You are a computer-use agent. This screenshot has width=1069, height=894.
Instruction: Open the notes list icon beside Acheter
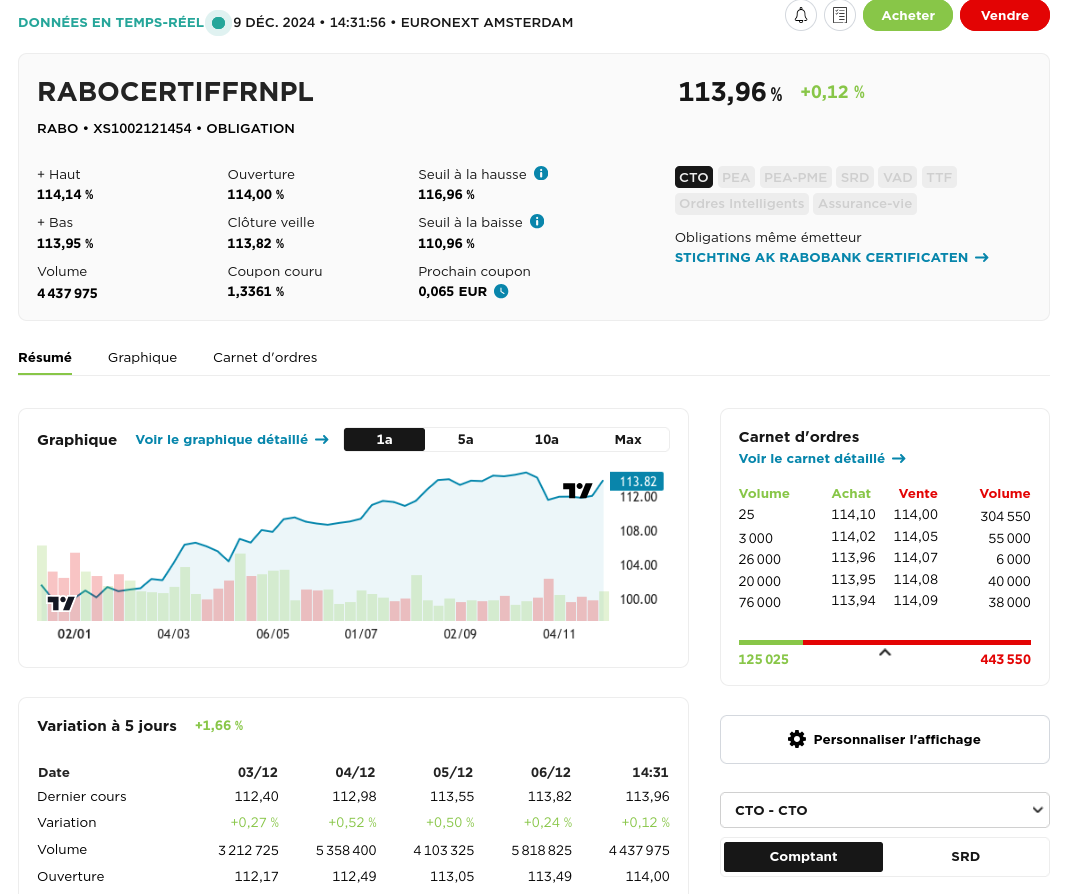pos(840,16)
